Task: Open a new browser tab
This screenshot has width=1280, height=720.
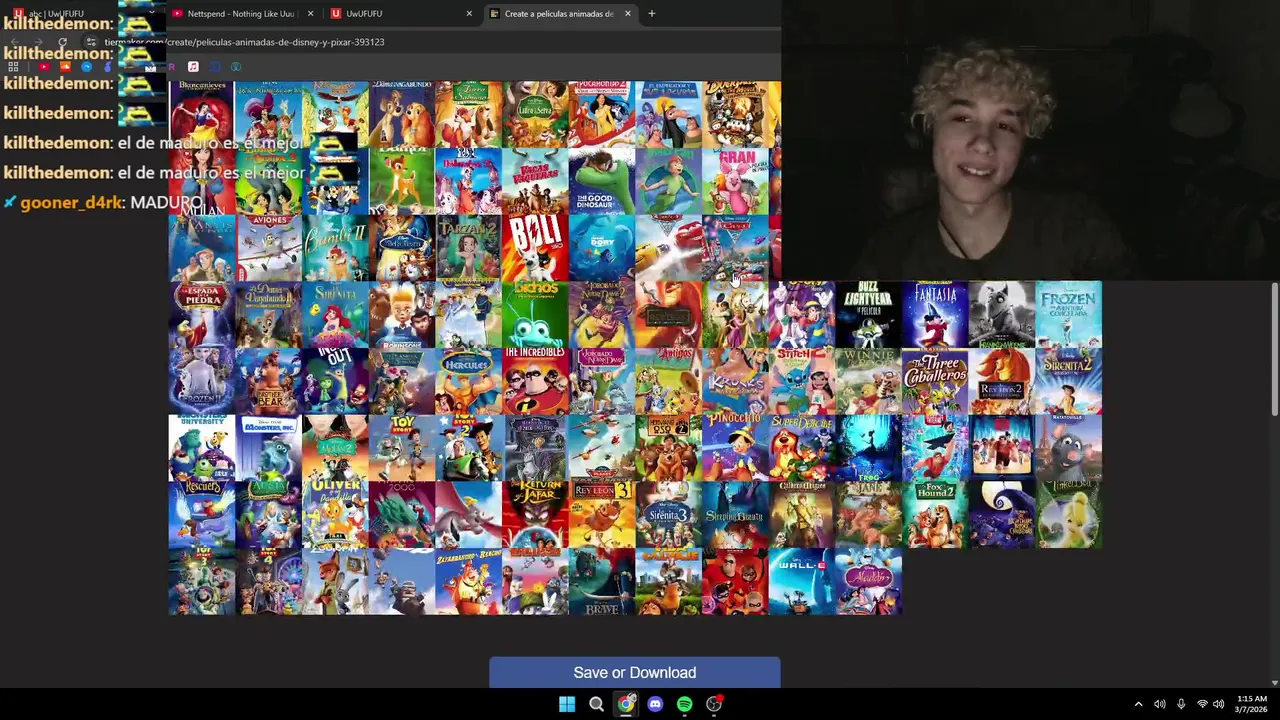Action: (651, 14)
